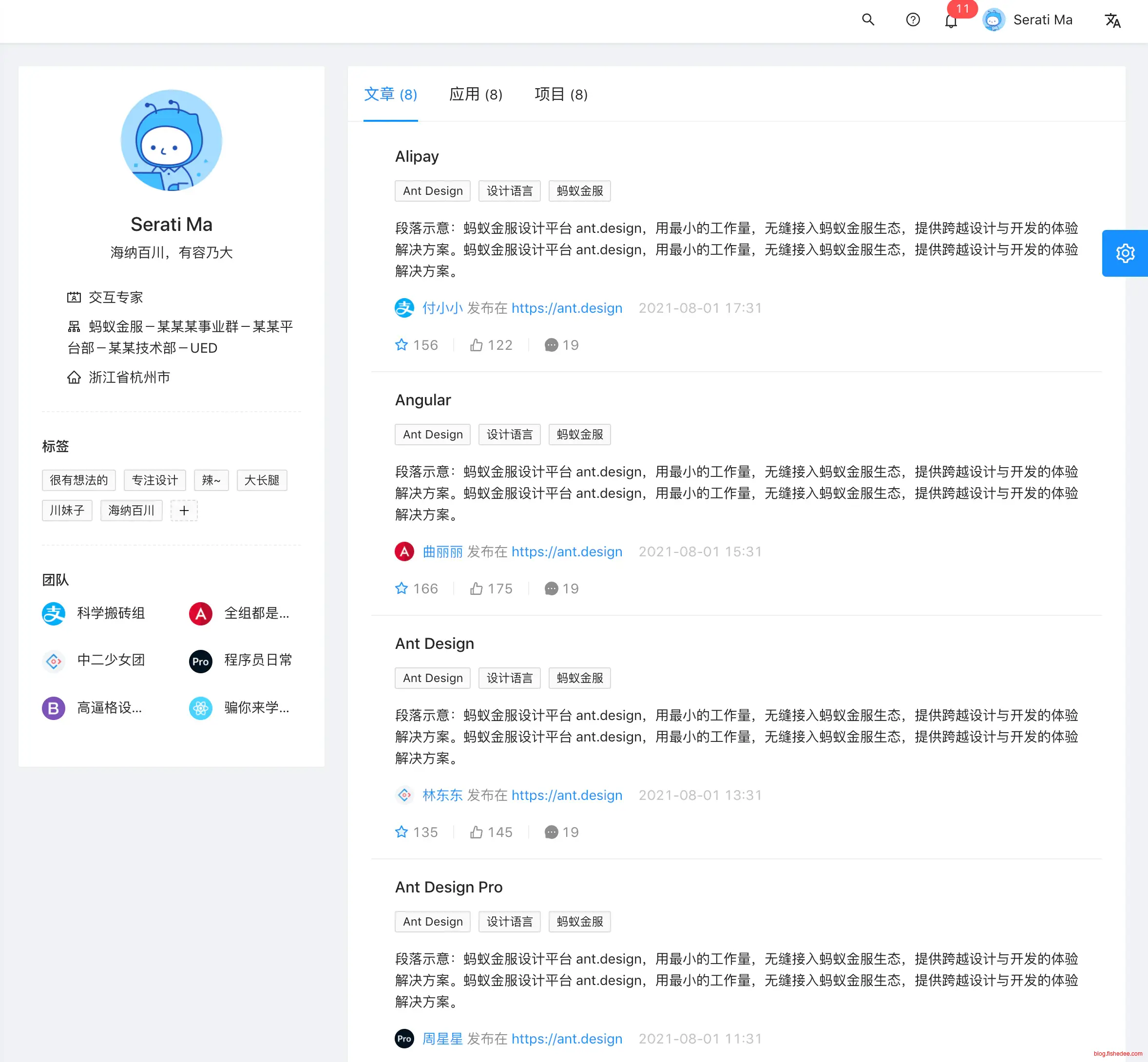Switch to the 应用 (8) tab
1148x1062 pixels.
(x=476, y=94)
